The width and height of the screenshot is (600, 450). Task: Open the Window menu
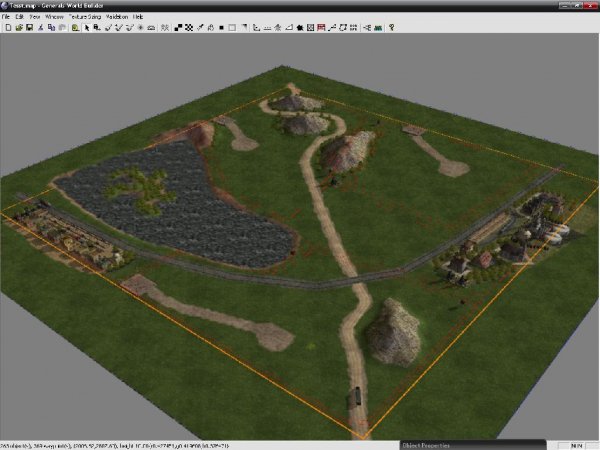55,17
